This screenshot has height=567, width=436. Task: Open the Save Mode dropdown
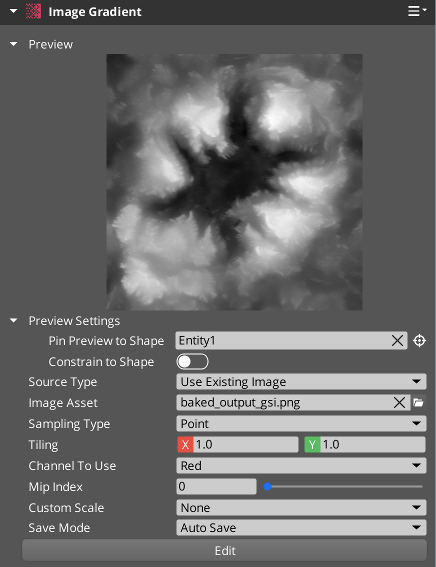click(301, 528)
